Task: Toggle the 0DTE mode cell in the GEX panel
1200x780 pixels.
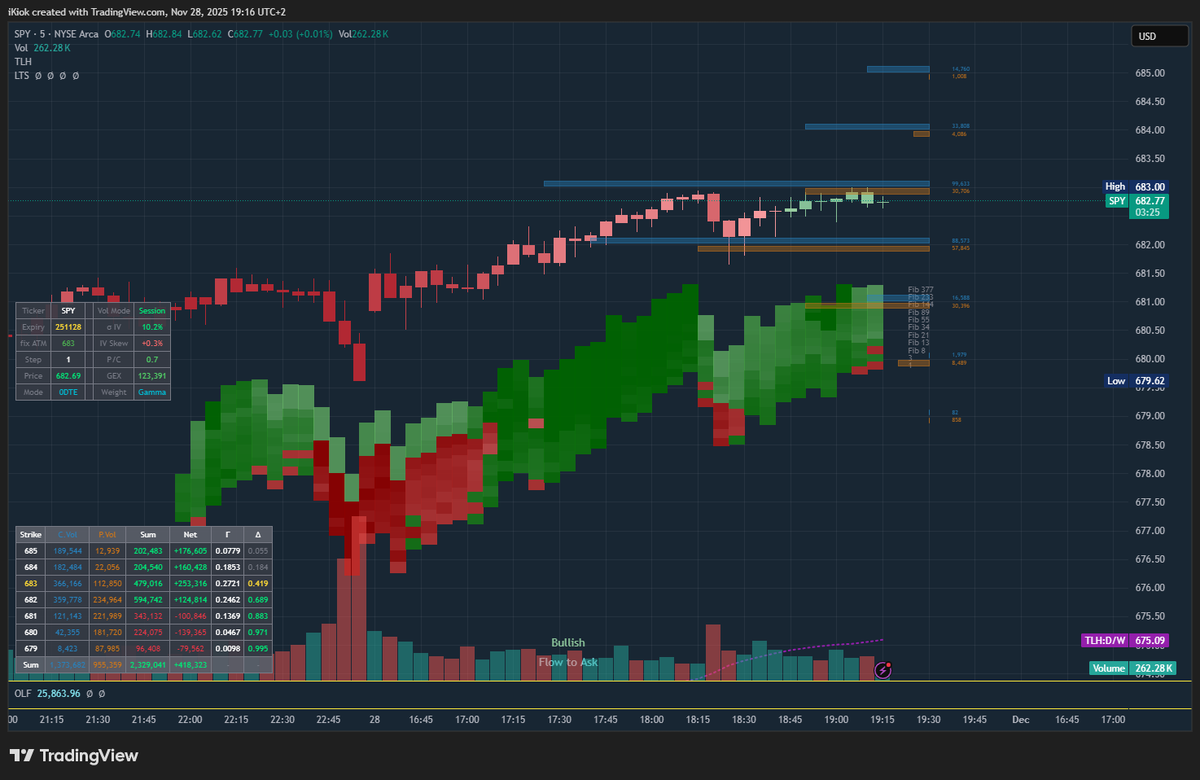Action: [68, 392]
